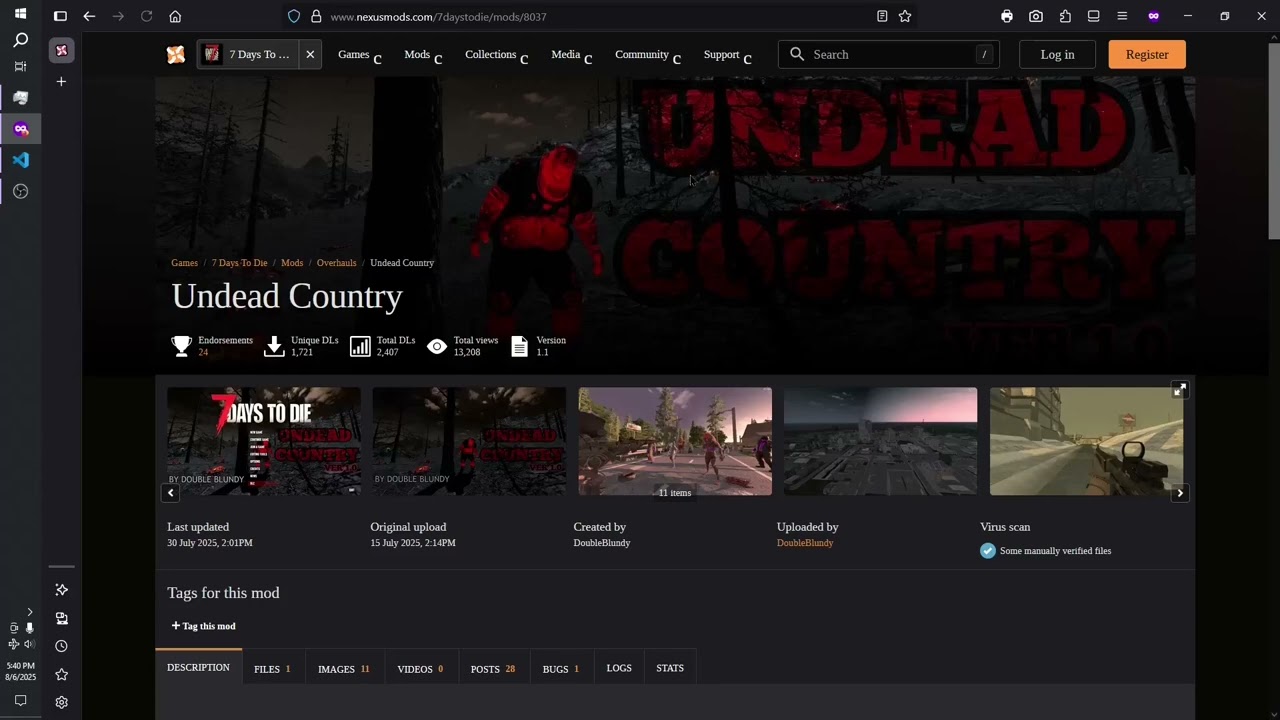Open the purple mask extension icon

coord(1154,16)
